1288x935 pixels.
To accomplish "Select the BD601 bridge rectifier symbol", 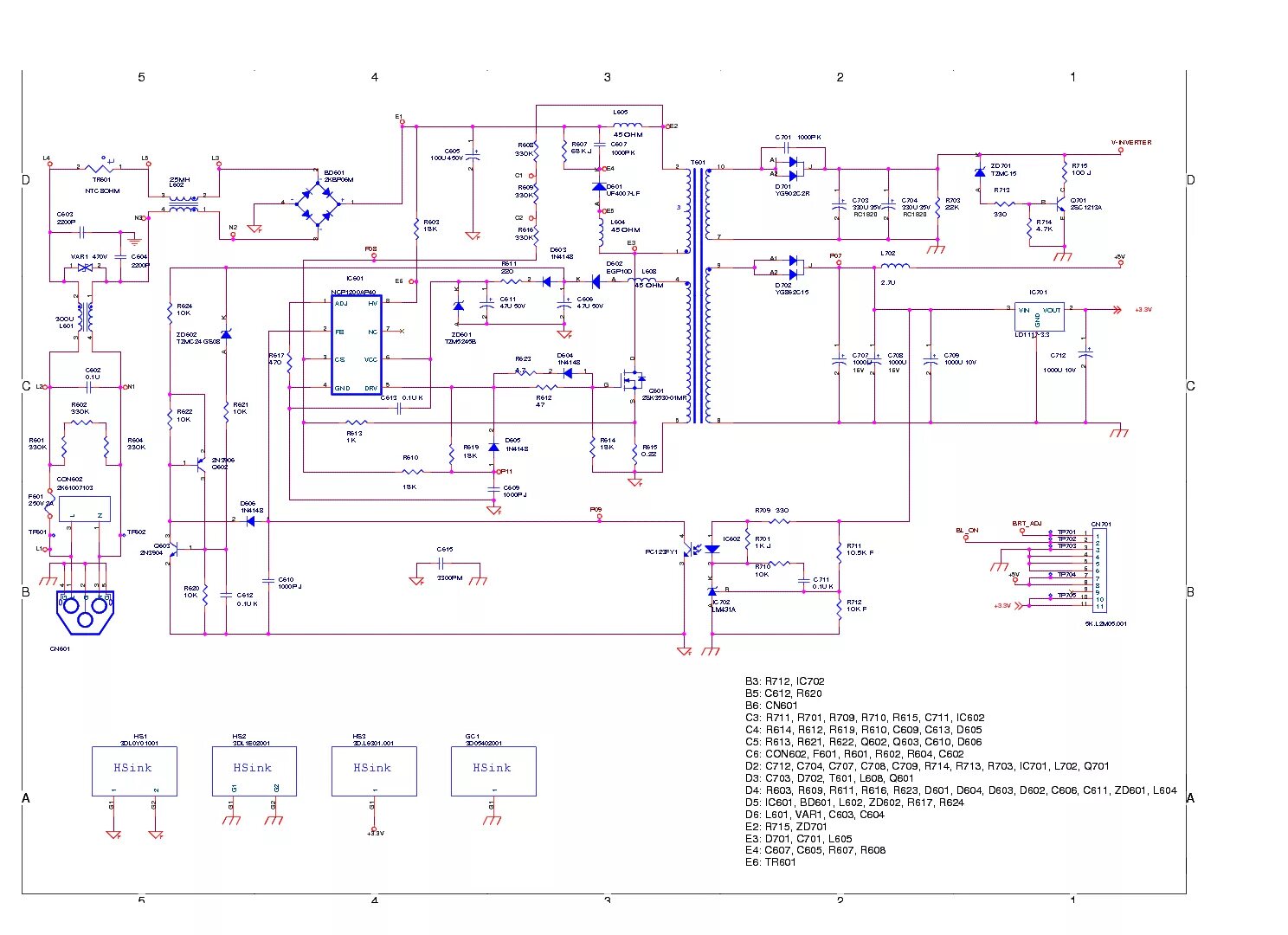I will tap(318, 206).
